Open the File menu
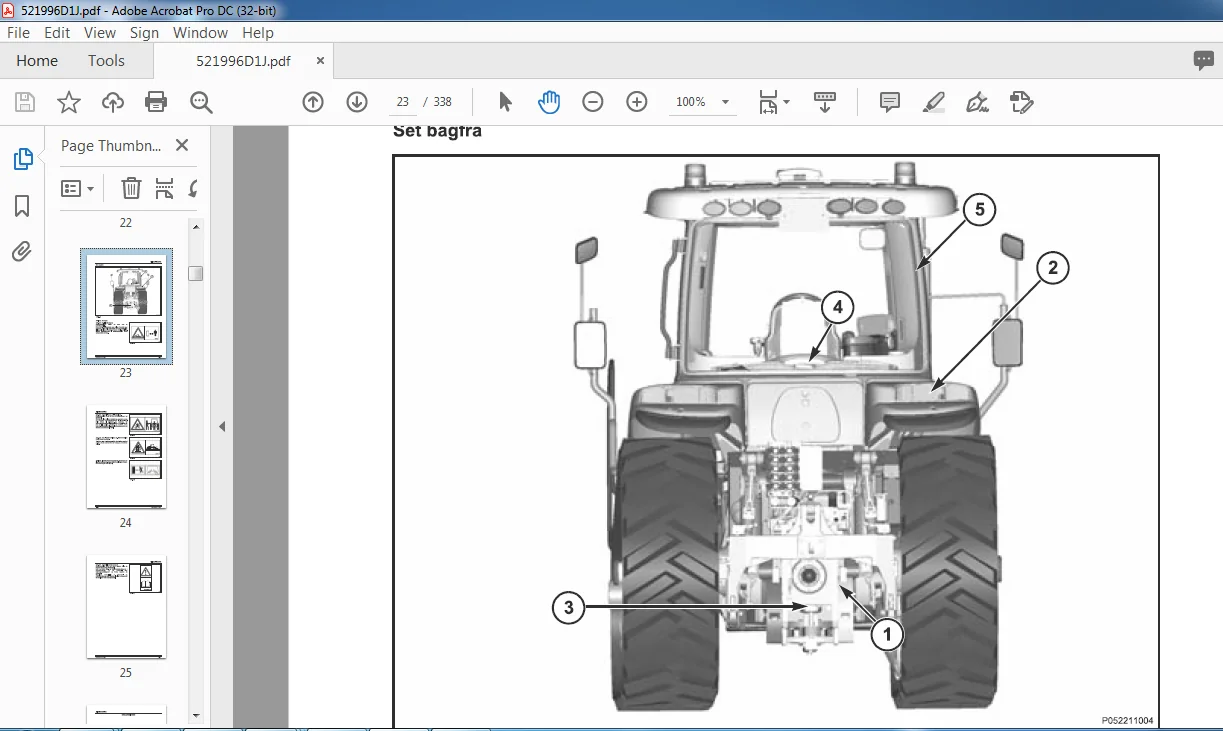This screenshot has width=1223, height=731. [18, 32]
